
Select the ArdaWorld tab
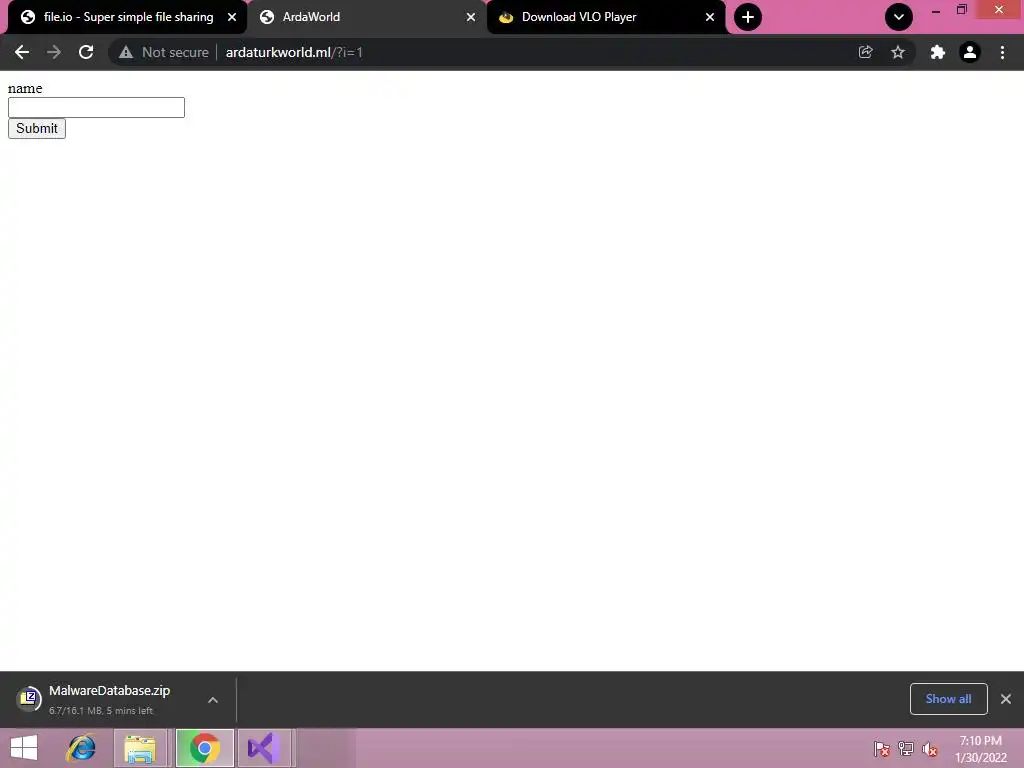click(366, 17)
